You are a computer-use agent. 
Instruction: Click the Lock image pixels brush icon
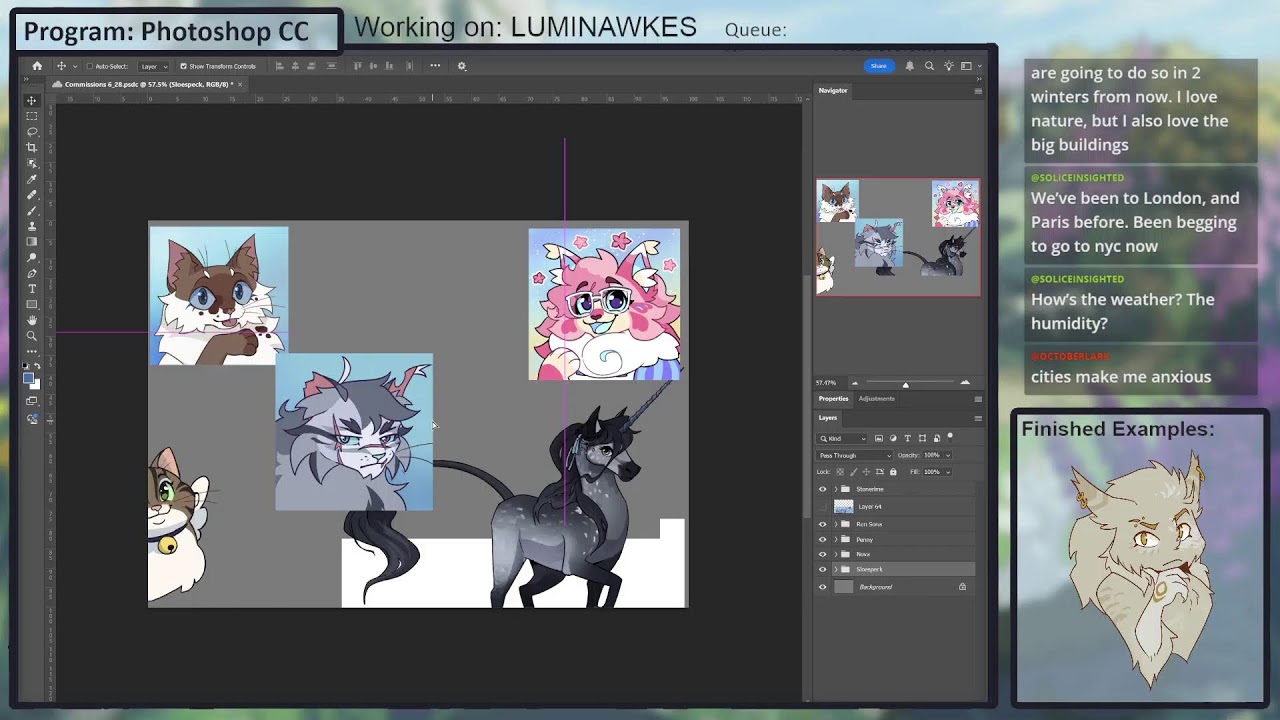pos(853,471)
